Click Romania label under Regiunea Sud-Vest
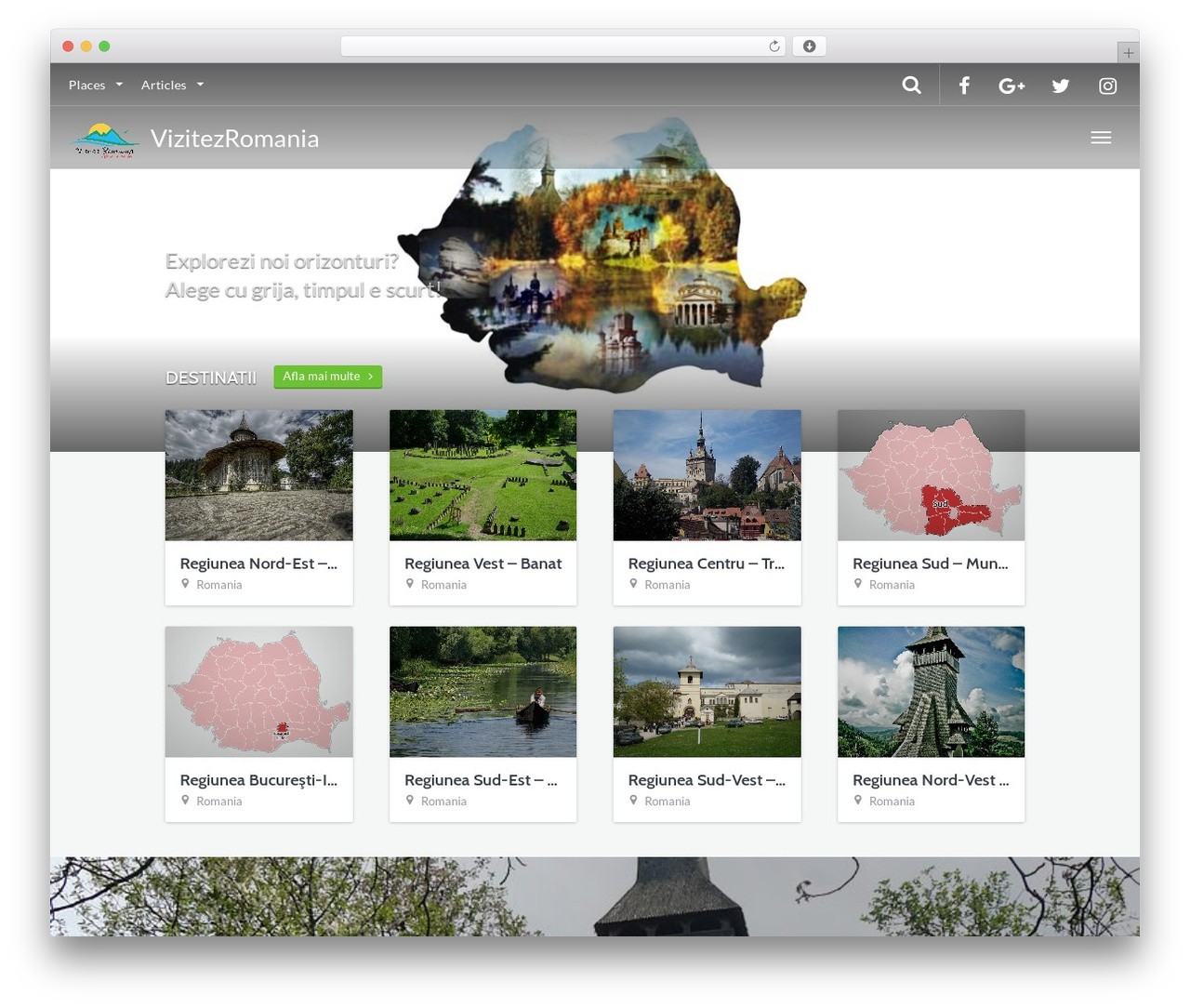 pyautogui.click(x=668, y=801)
